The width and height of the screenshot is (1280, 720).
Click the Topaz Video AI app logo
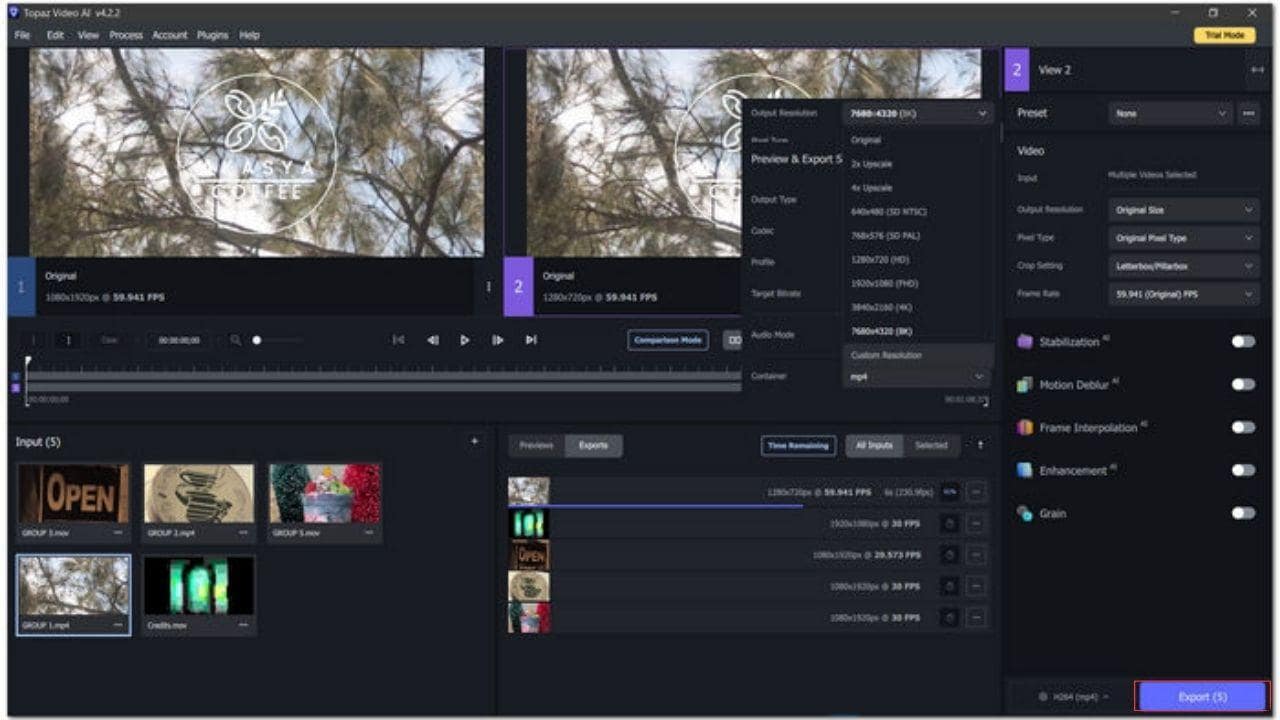coord(13,12)
